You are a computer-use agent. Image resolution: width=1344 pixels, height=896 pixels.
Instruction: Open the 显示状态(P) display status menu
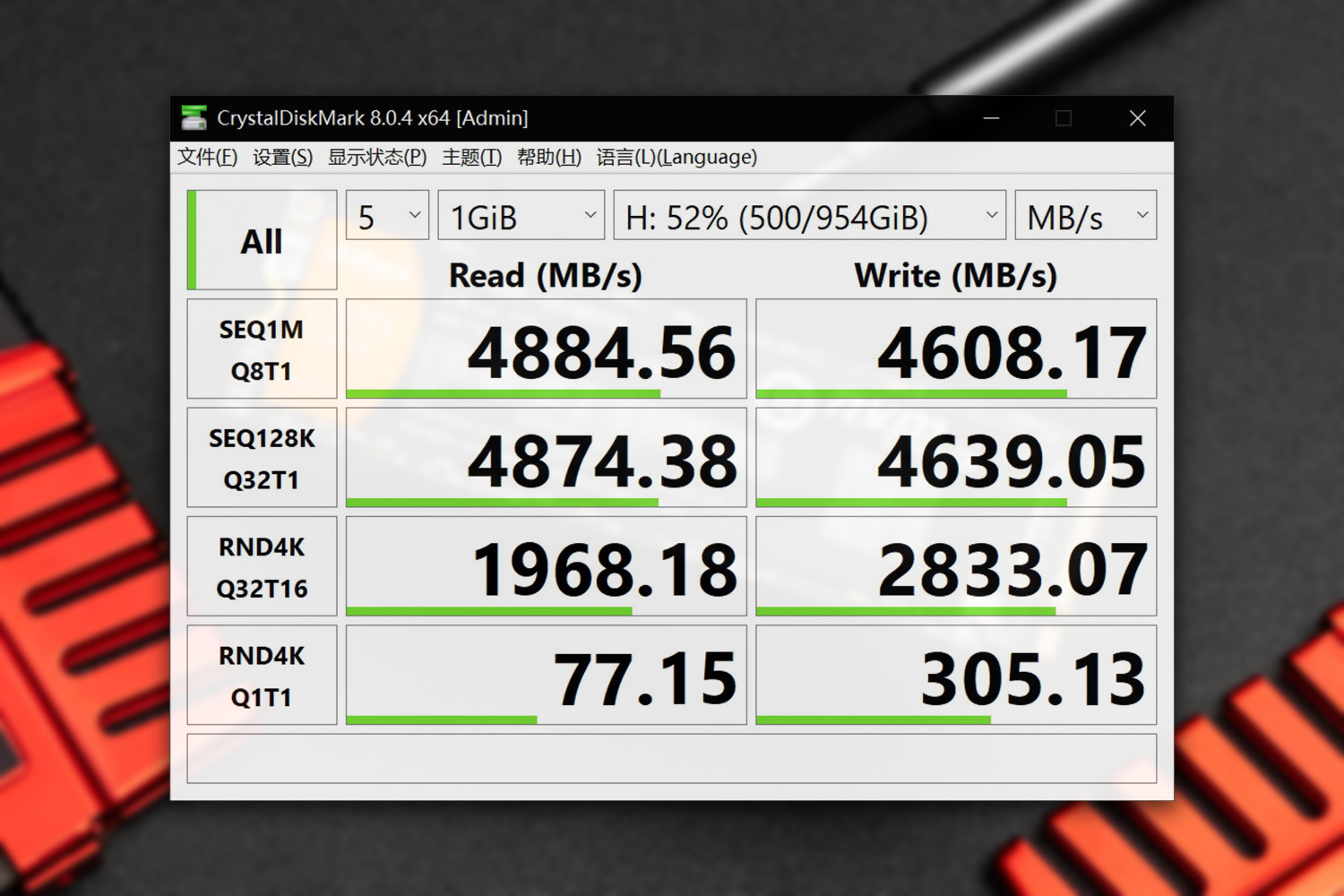tap(379, 157)
